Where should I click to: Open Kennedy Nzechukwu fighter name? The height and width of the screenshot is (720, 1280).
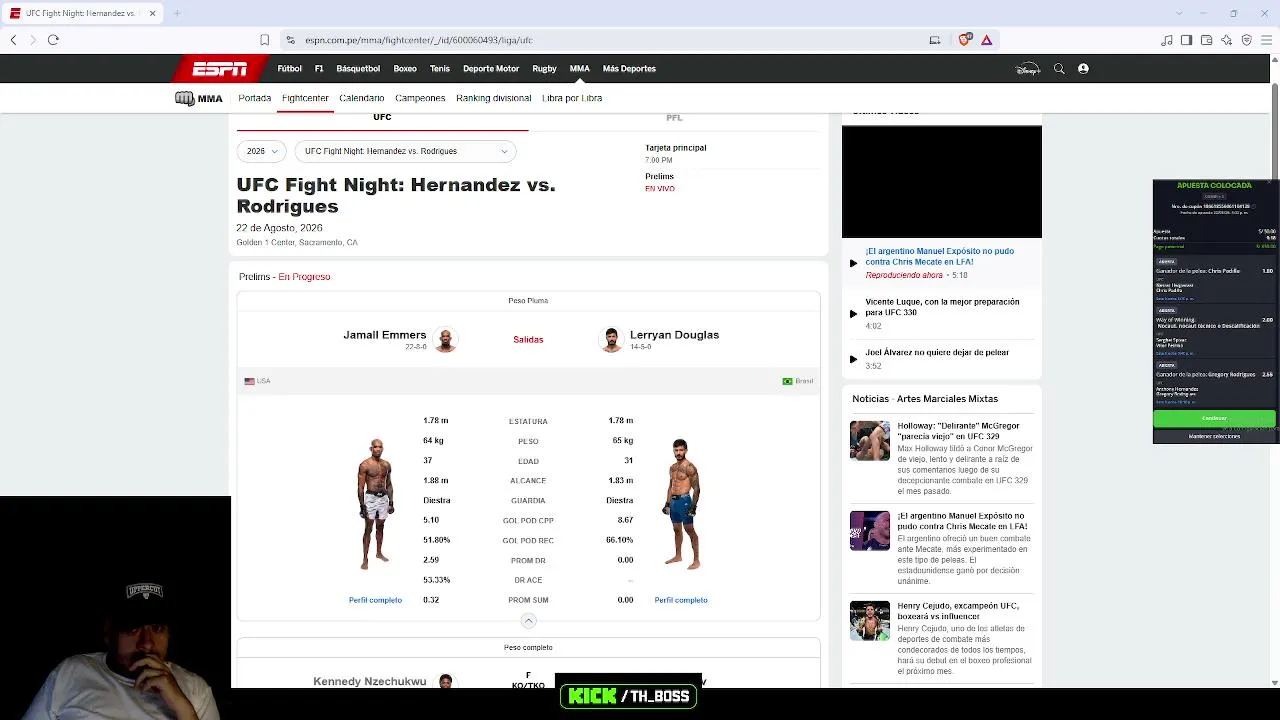[370, 681]
